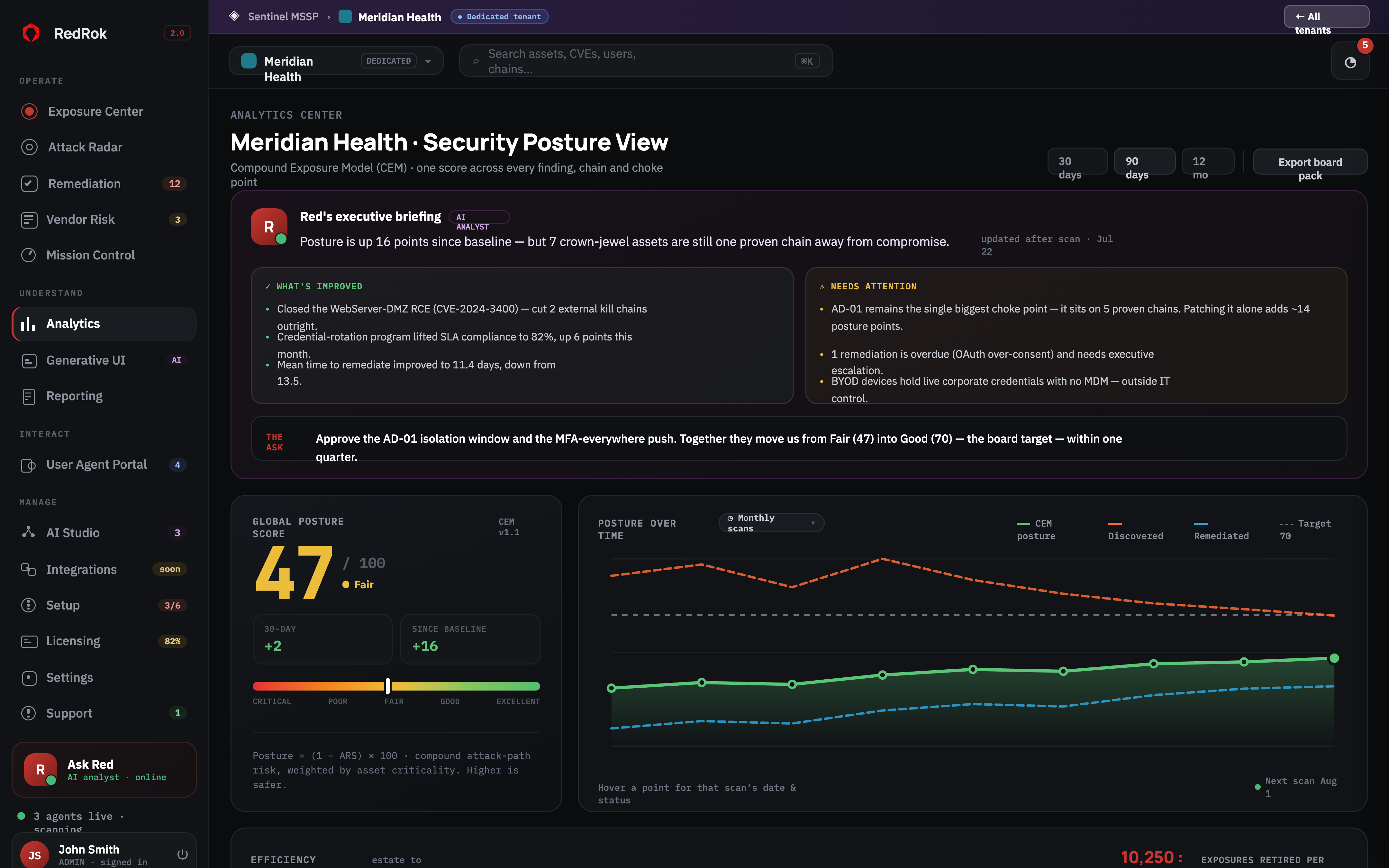Go to Exposure Center
This screenshot has width=1389, height=868.
pos(104,111)
